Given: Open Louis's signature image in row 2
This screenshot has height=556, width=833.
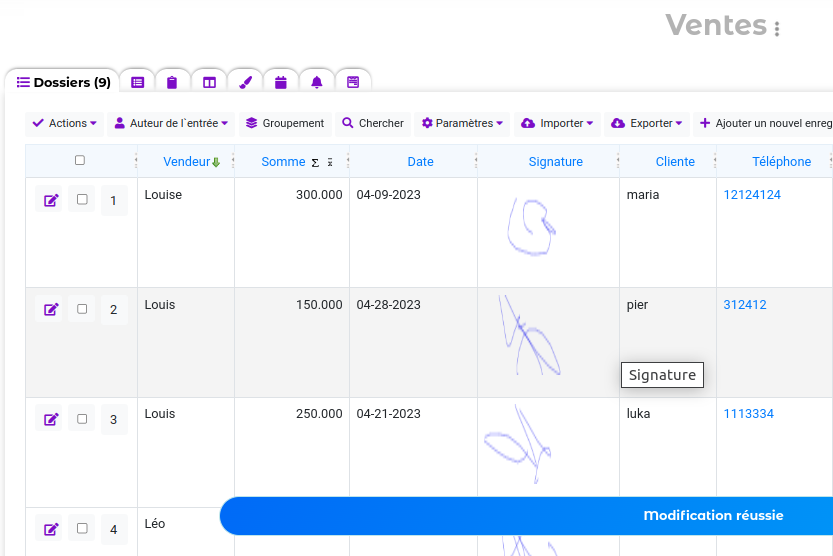Looking at the screenshot, I should (x=529, y=338).
